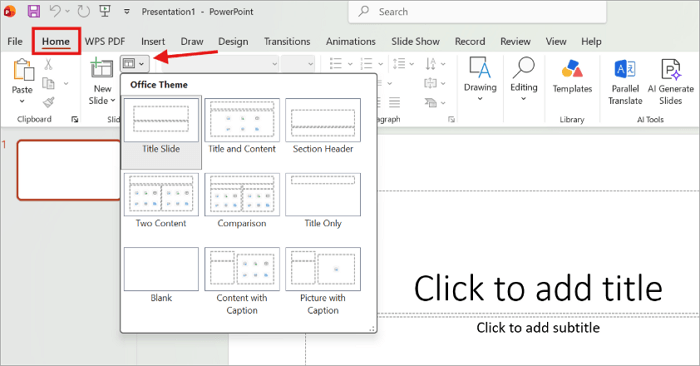Choose the Section Header layout
Image resolution: width=700 pixels, height=366 pixels.
(323, 126)
